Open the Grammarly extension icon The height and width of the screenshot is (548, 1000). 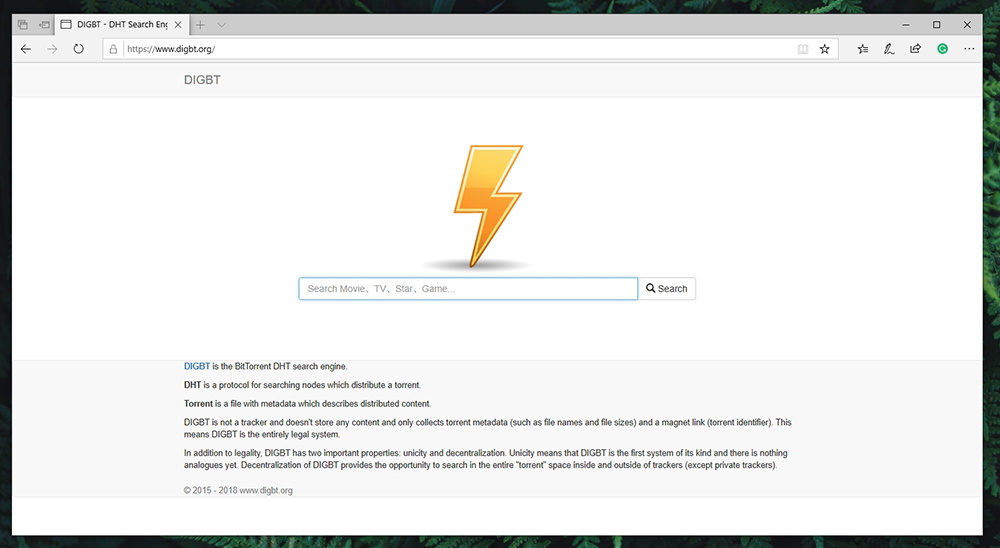[x=943, y=49]
